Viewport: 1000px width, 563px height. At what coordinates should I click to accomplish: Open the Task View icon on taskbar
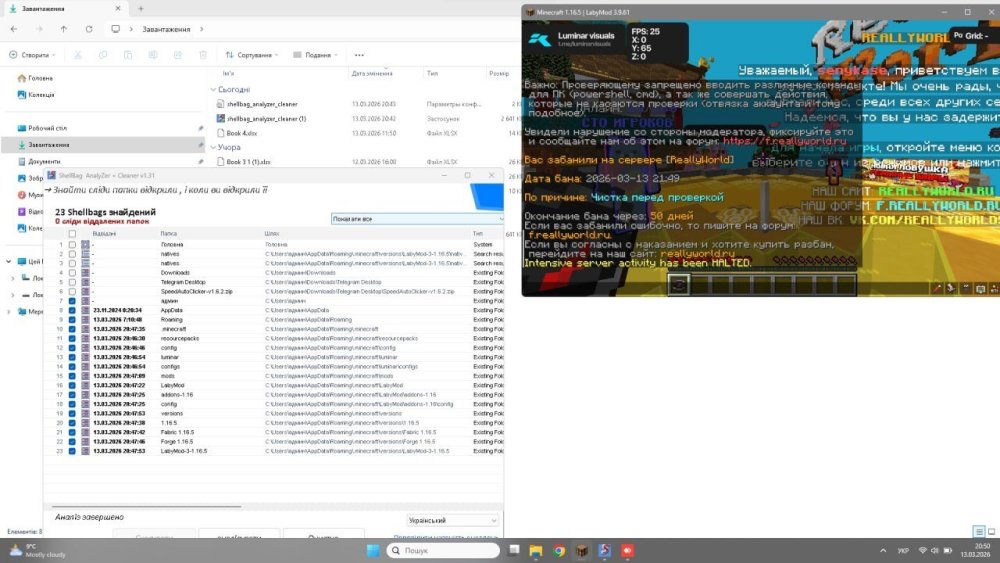pos(514,550)
